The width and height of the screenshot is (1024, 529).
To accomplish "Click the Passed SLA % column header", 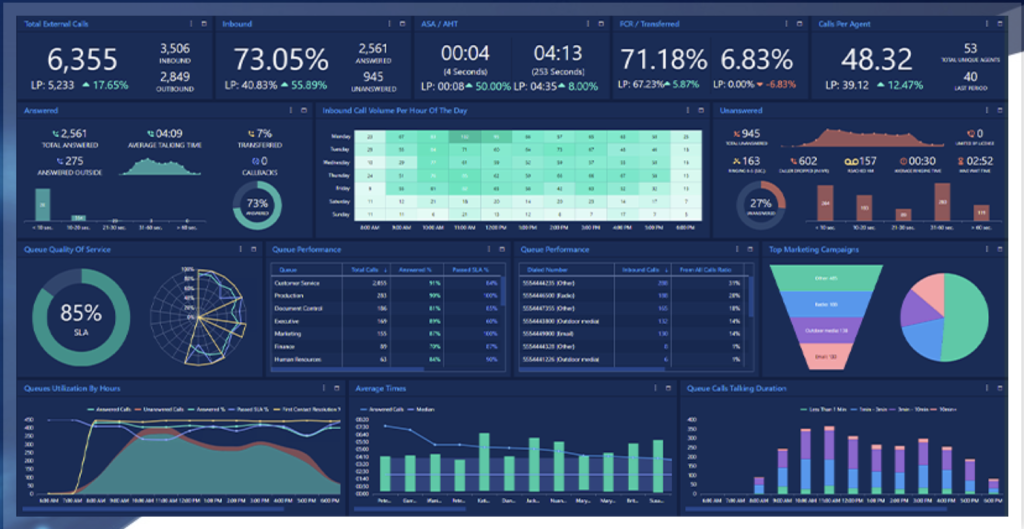I will (x=463, y=270).
